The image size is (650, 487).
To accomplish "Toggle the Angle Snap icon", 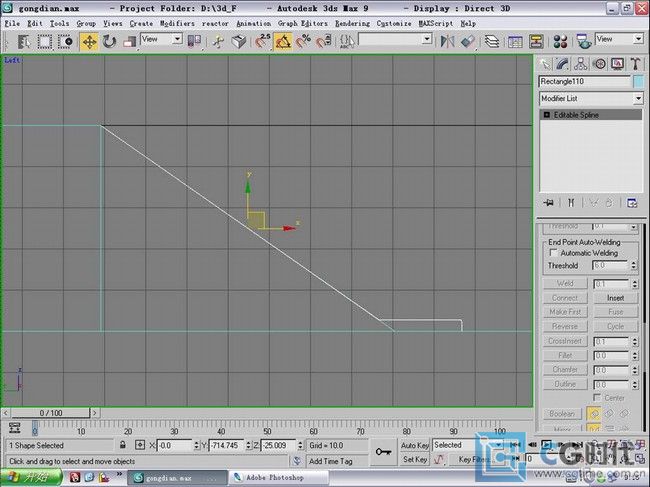I will coord(283,41).
